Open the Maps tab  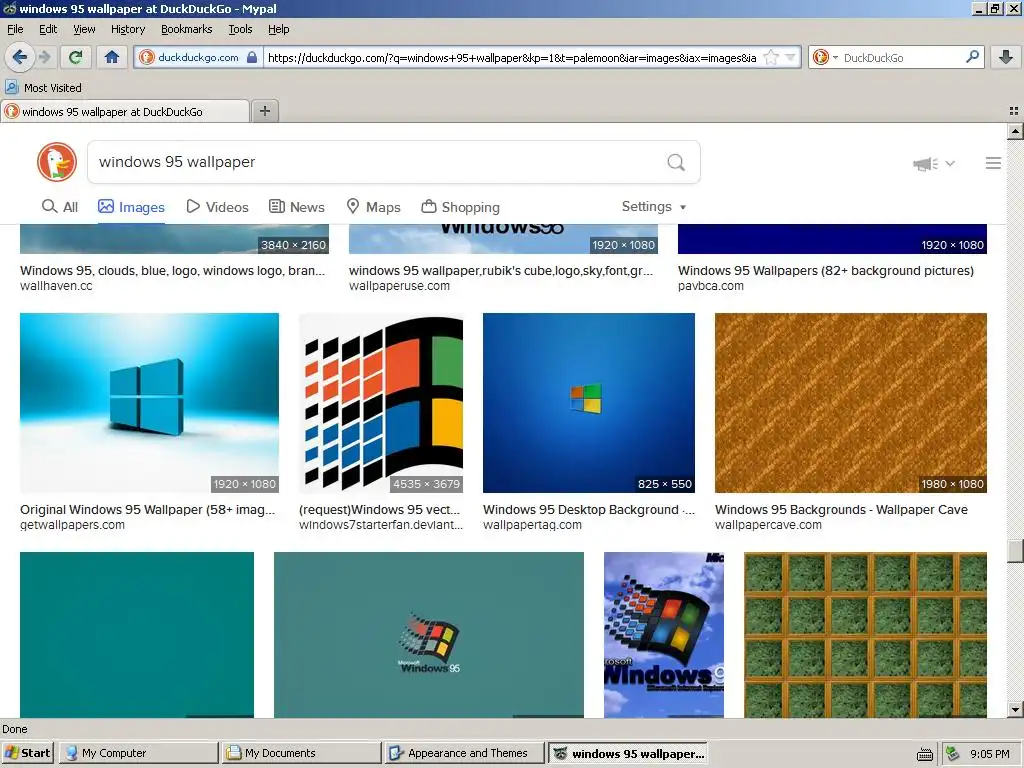click(373, 207)
